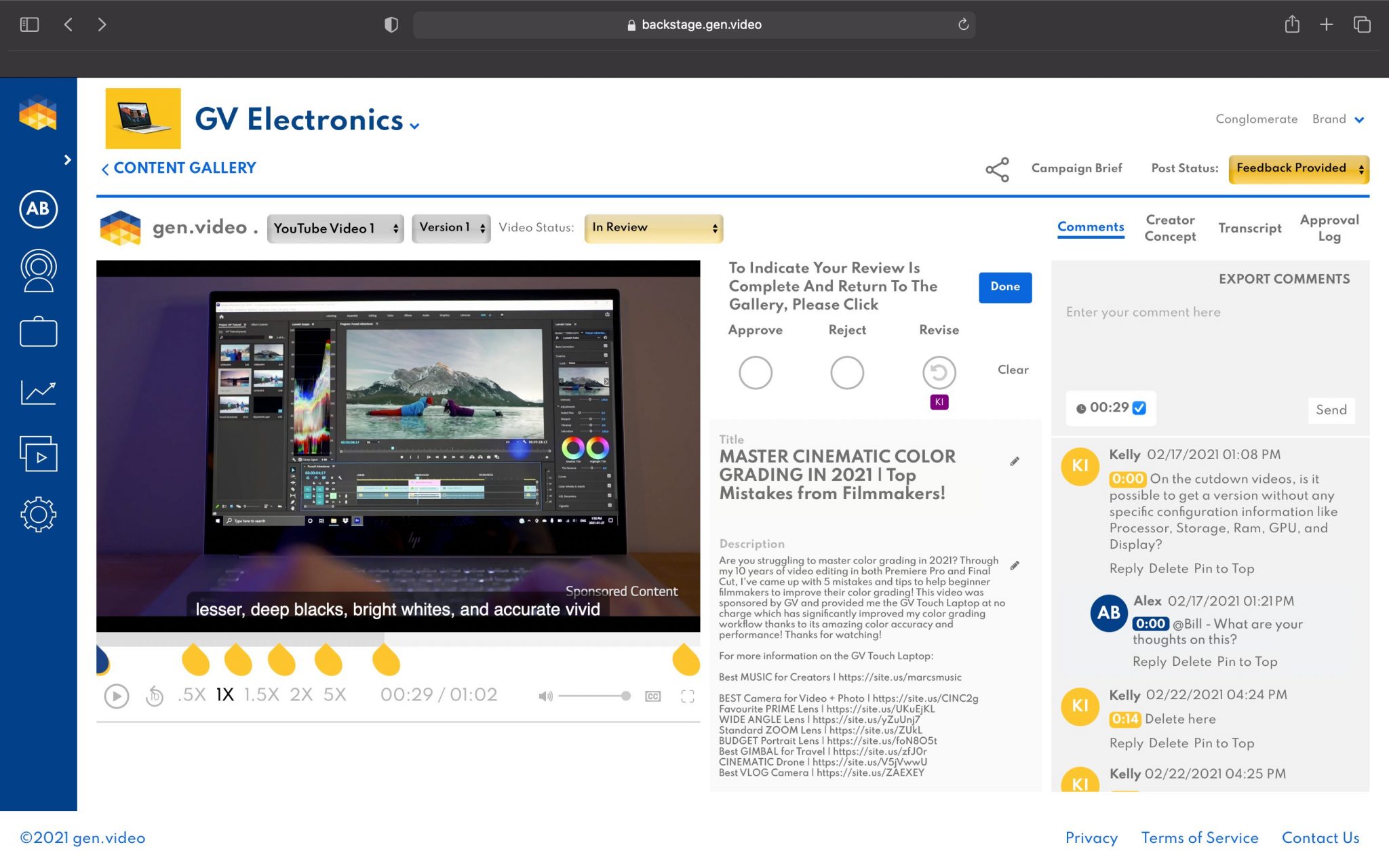
Task: Open a new browser tab with plus icon
Action: tap(1326, 24)
